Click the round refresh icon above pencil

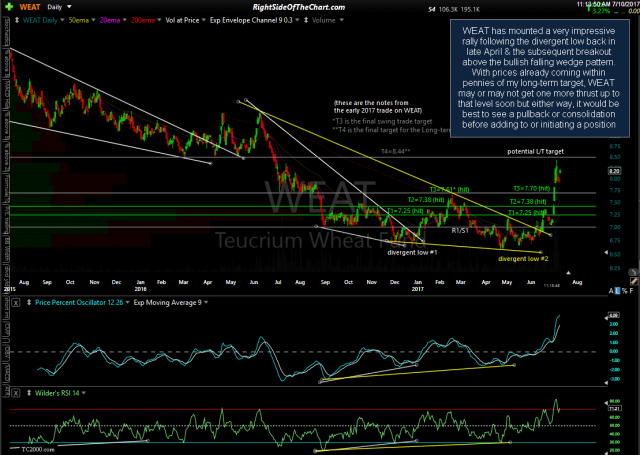633,272
